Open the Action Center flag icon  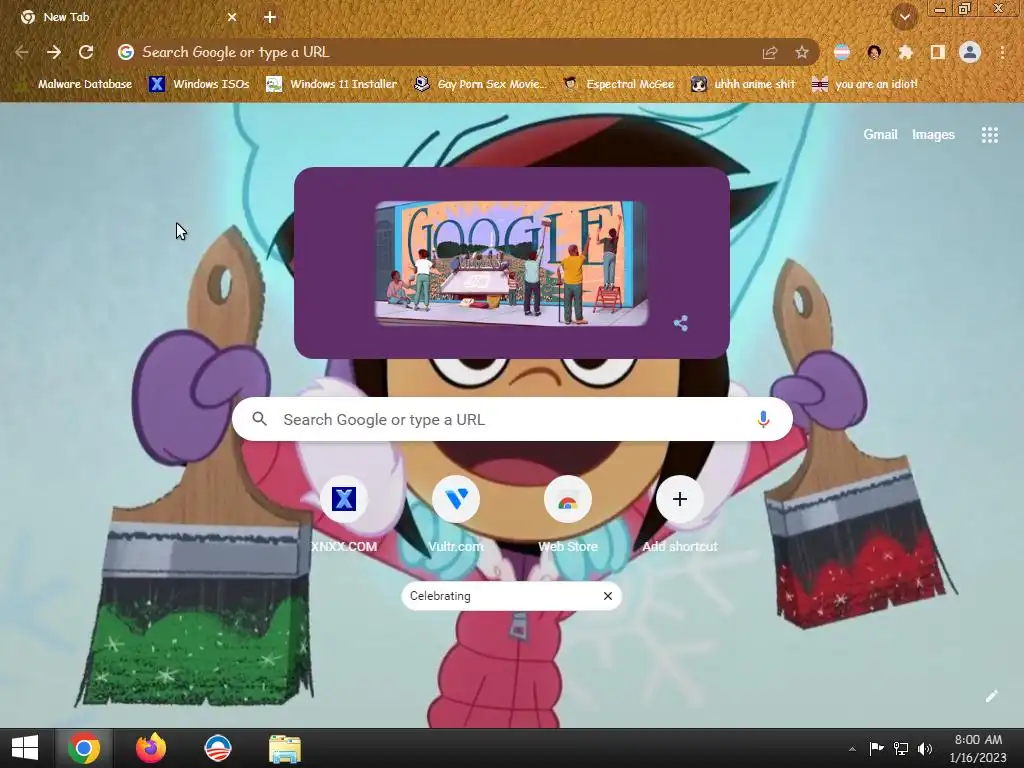(x=876, y=748)
